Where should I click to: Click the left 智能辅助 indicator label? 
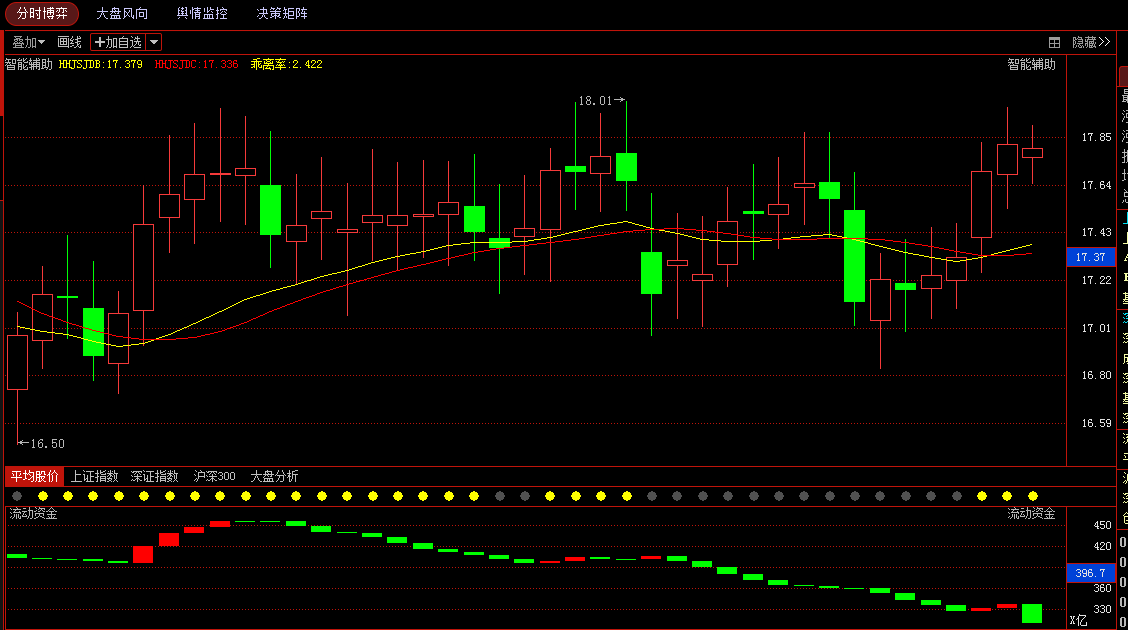click(x=29, y=64)
